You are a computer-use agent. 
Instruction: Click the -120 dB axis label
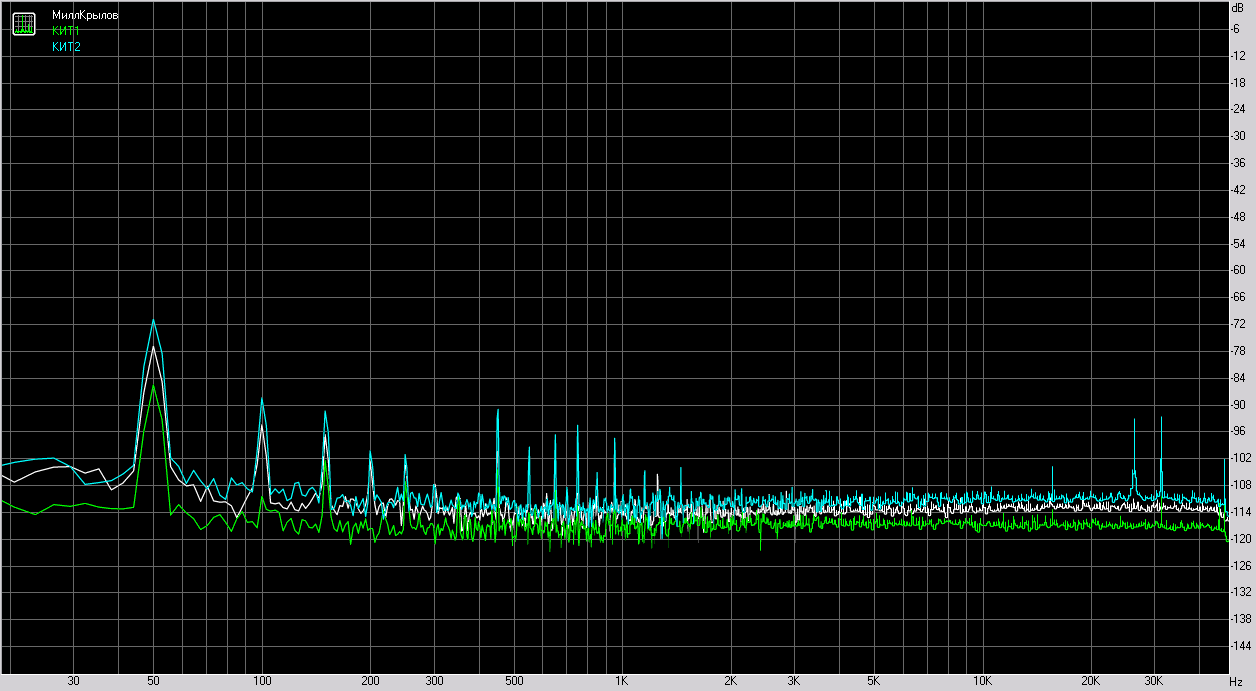(1241, 539)
